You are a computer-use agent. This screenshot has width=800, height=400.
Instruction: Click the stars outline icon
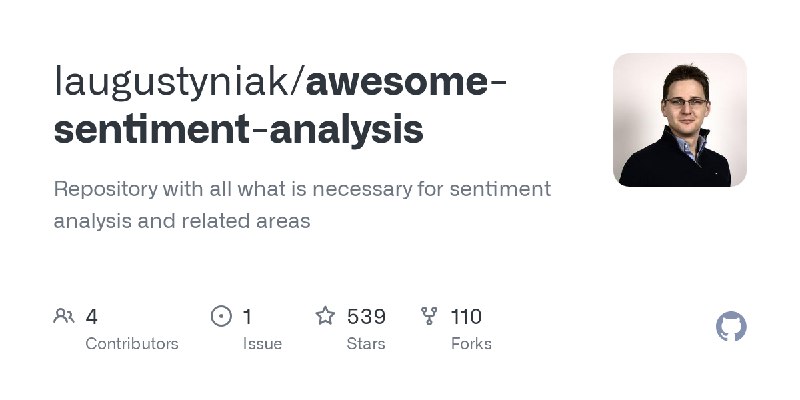point(325,316)
